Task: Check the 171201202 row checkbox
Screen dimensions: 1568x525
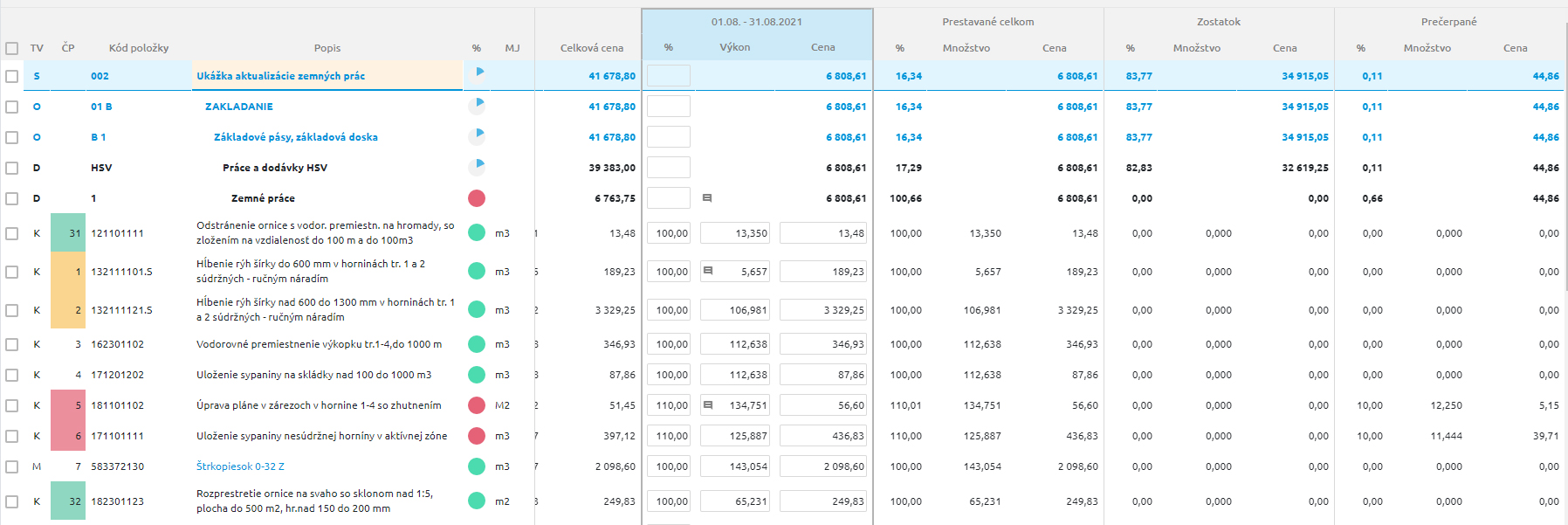Action: coord(12,375)
